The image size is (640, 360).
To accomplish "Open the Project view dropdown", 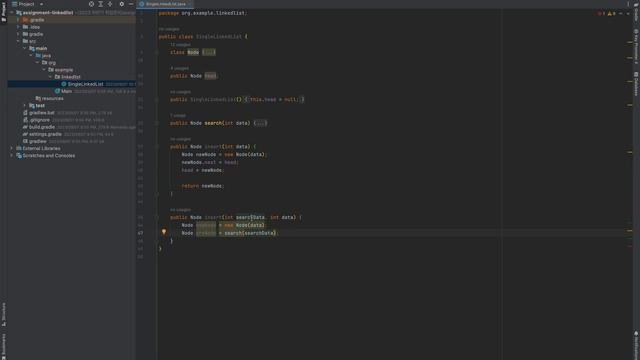I will (41, 4).
